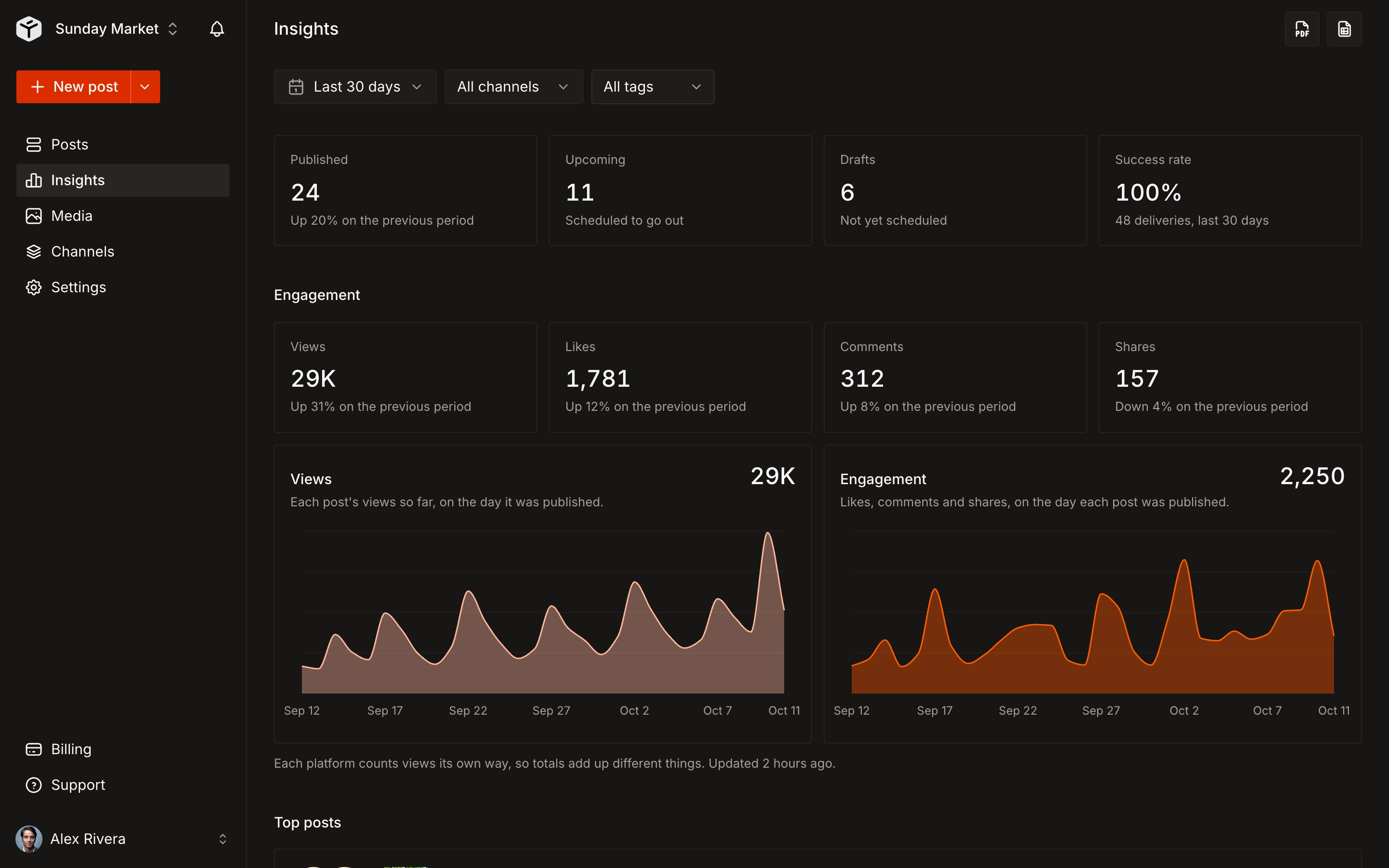Screen dimensions: 1389x868
Task: Select the Drafts stat card
Action: 955,190
